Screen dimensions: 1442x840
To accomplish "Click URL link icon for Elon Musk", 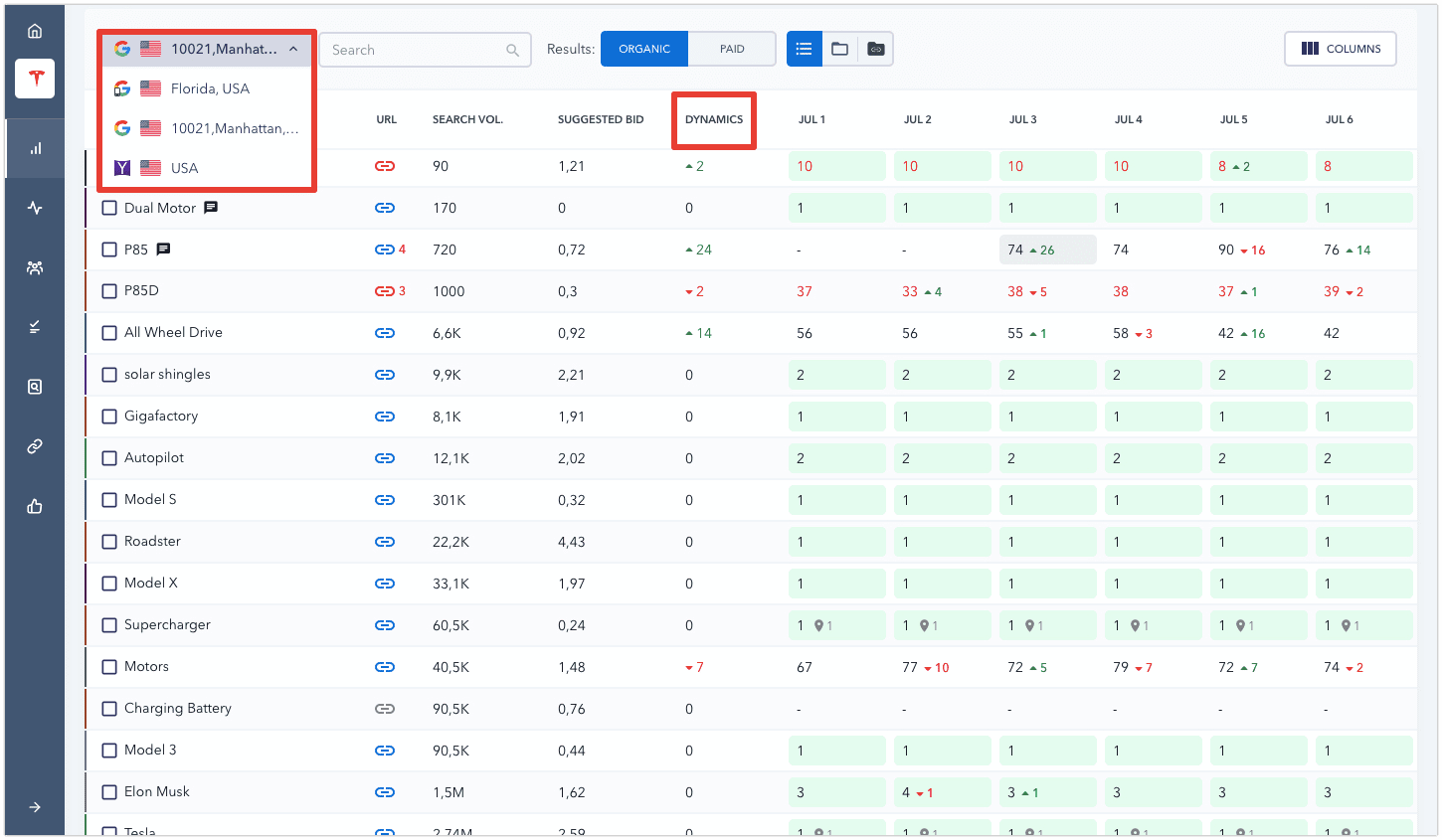I will click(x=385, y=792).
